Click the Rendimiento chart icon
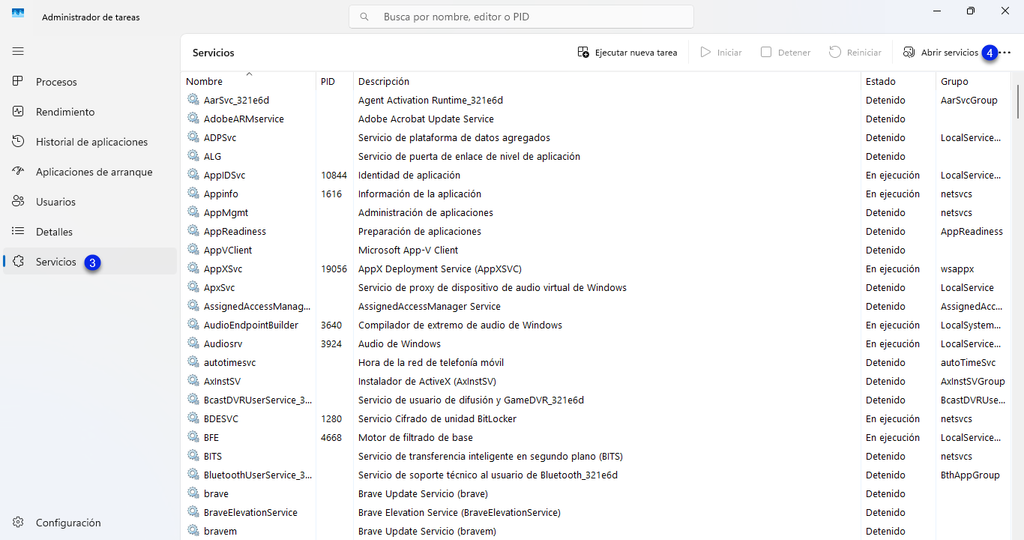This screenshot has width=1024, height=540. 18,111
